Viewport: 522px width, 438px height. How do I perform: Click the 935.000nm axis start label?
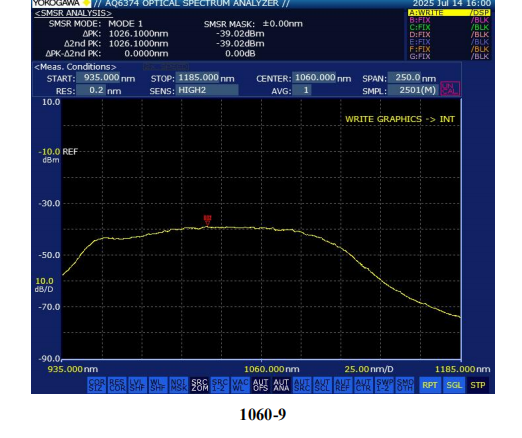[73, 369]
